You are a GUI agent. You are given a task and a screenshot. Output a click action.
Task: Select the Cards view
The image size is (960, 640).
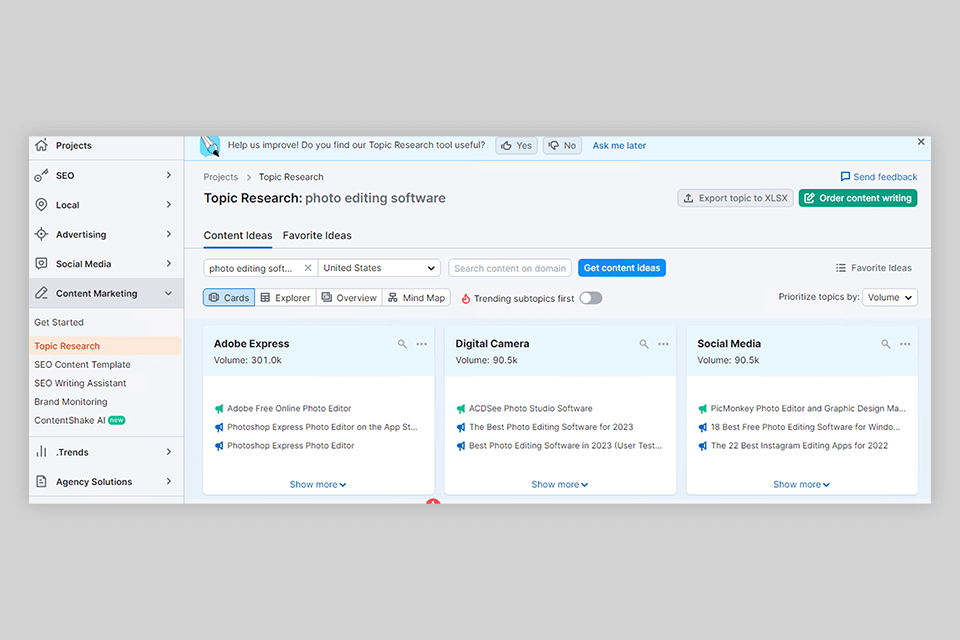(x=229, y=298)
